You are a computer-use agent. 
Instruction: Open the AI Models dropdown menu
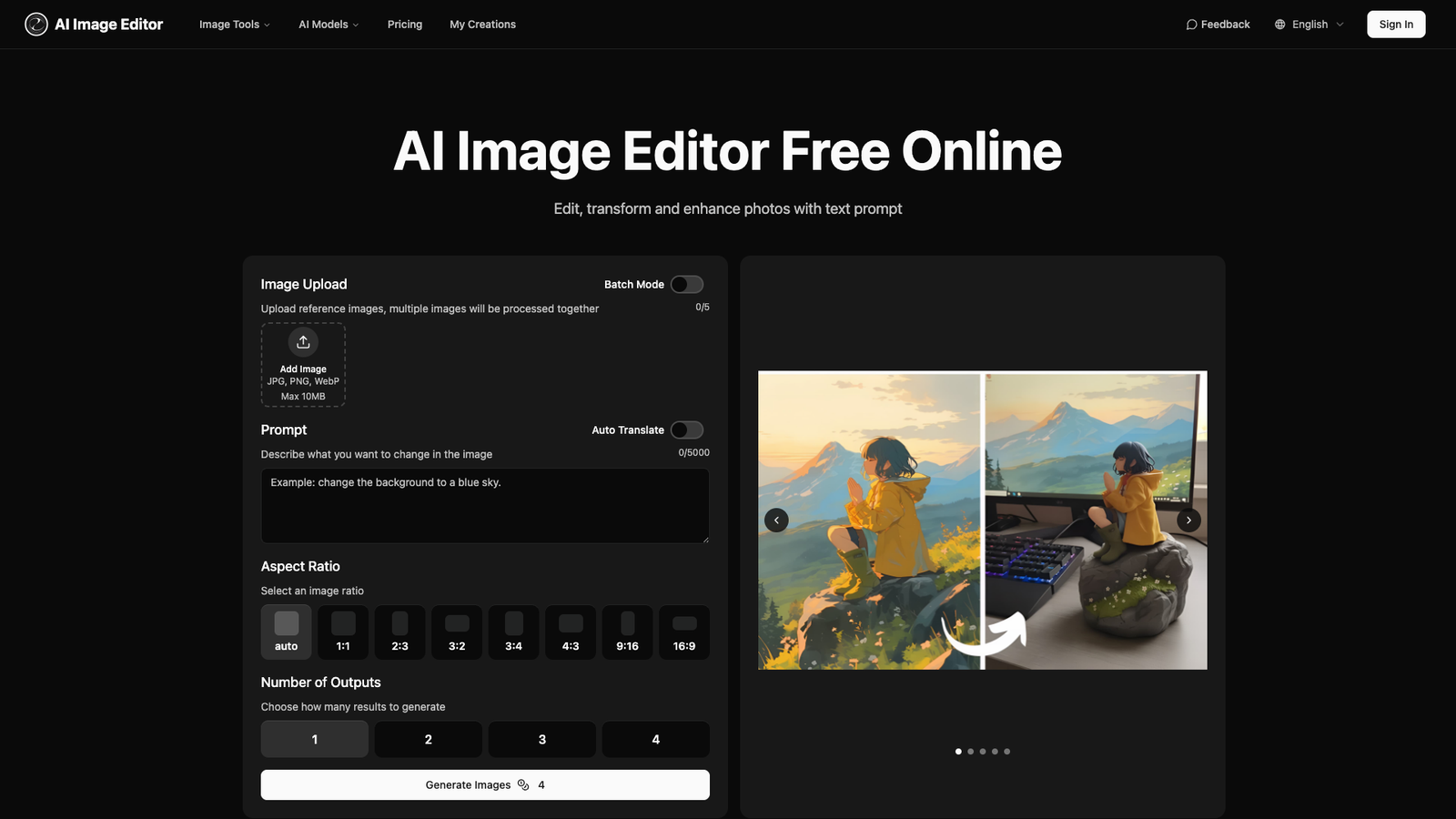329,25
